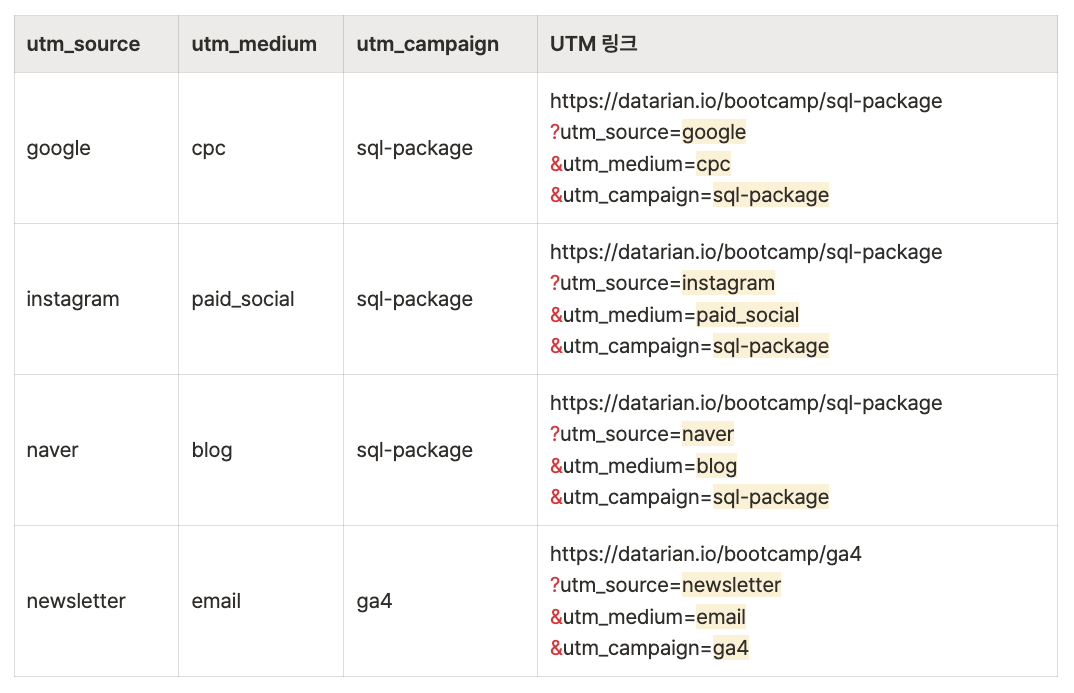1074x693 pixels.
Task: Click the UTM 링크 column header
Action: point(594,44)
